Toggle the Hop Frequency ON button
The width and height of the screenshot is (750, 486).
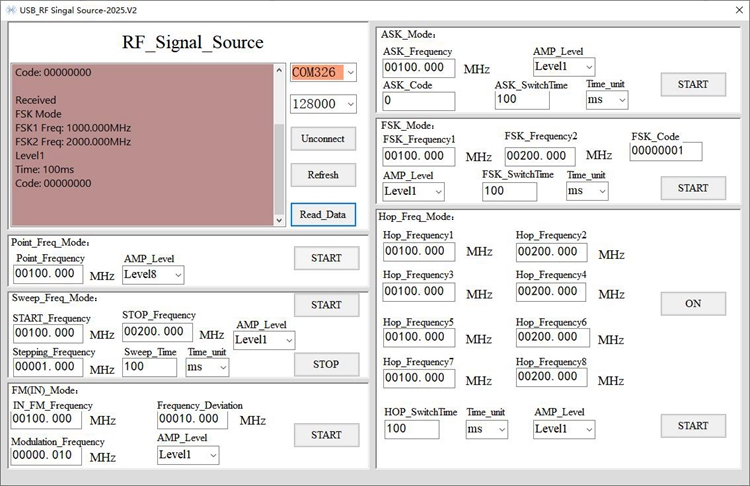pos(693,304)
